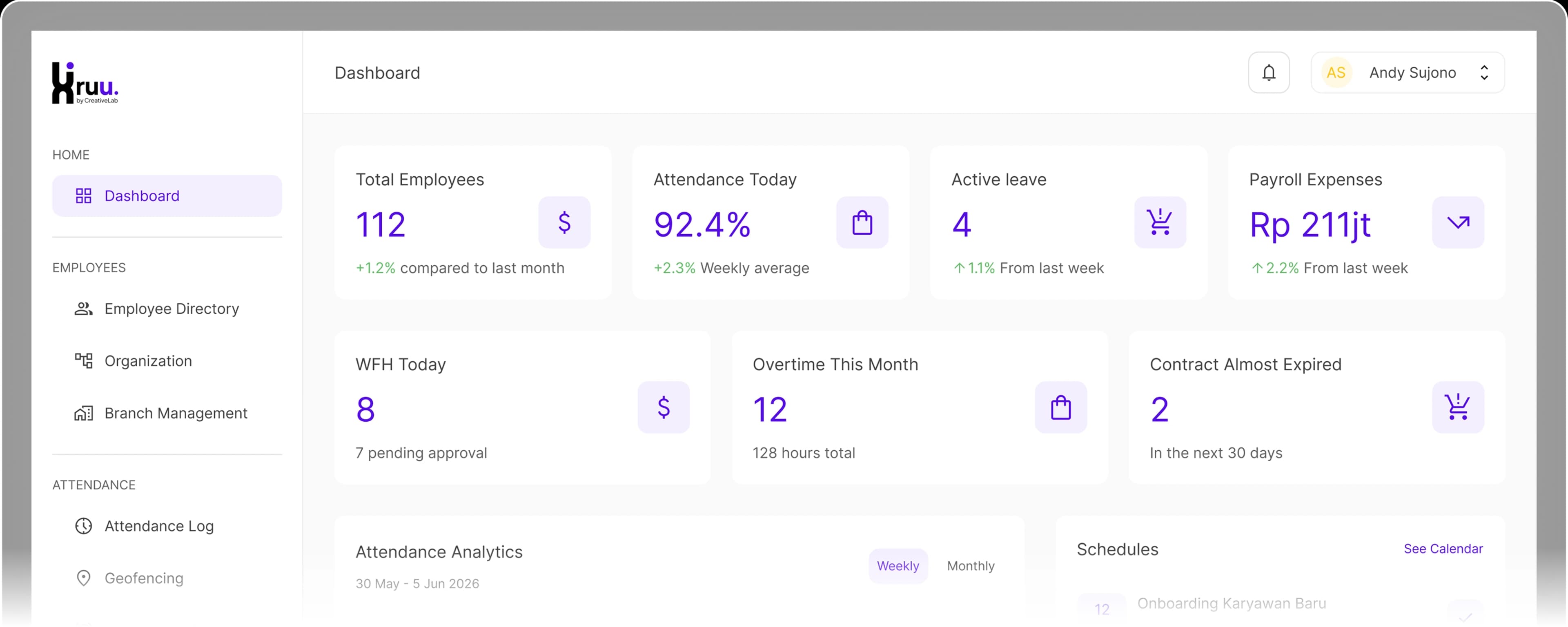Screen dimensions: 1568x627
Task: Click the Kruu logo
Action: point(85,83)
